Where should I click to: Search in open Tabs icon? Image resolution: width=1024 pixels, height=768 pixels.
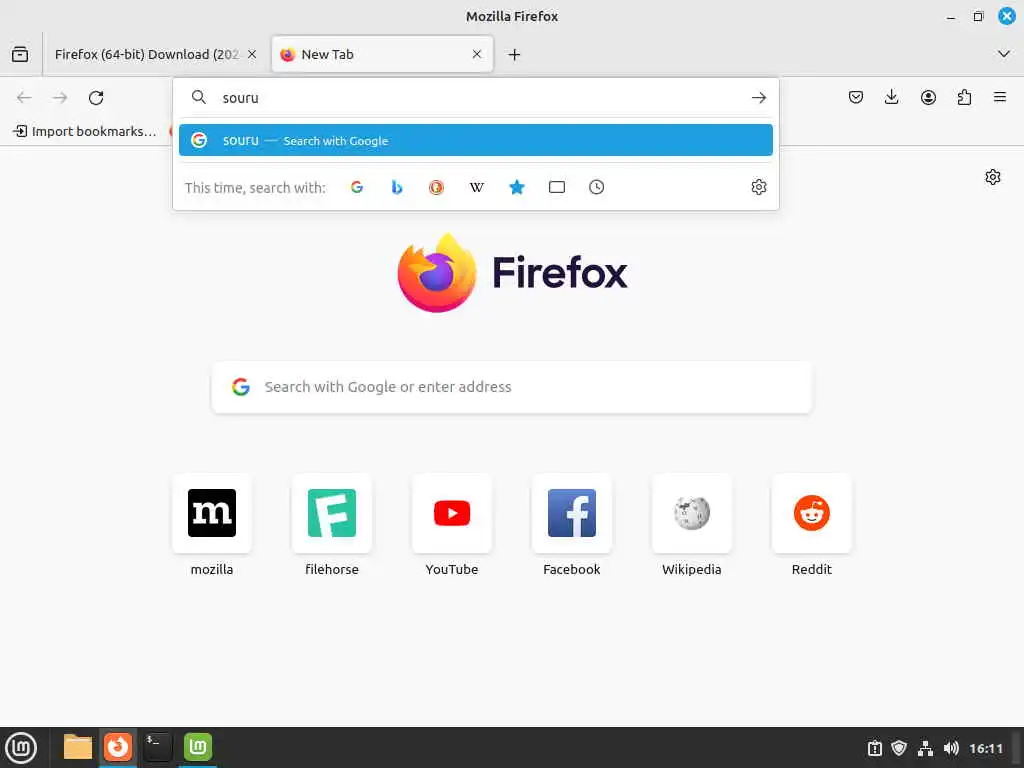556,187
